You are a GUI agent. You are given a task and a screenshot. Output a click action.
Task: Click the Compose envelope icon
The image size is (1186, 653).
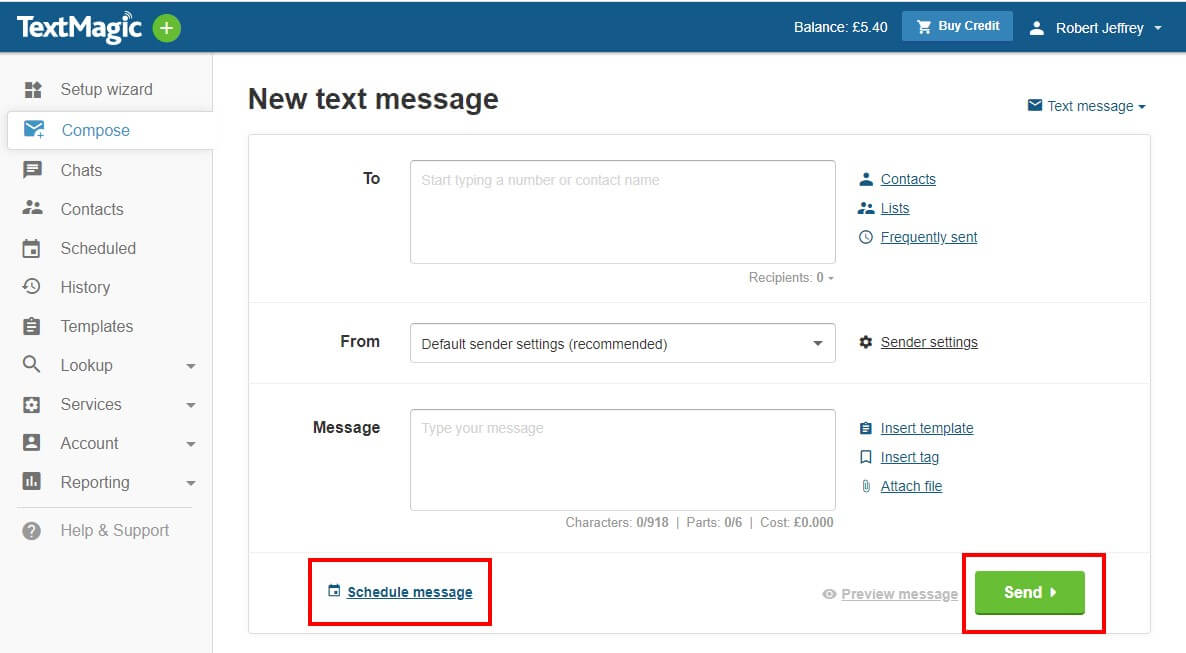pos(34,129)
